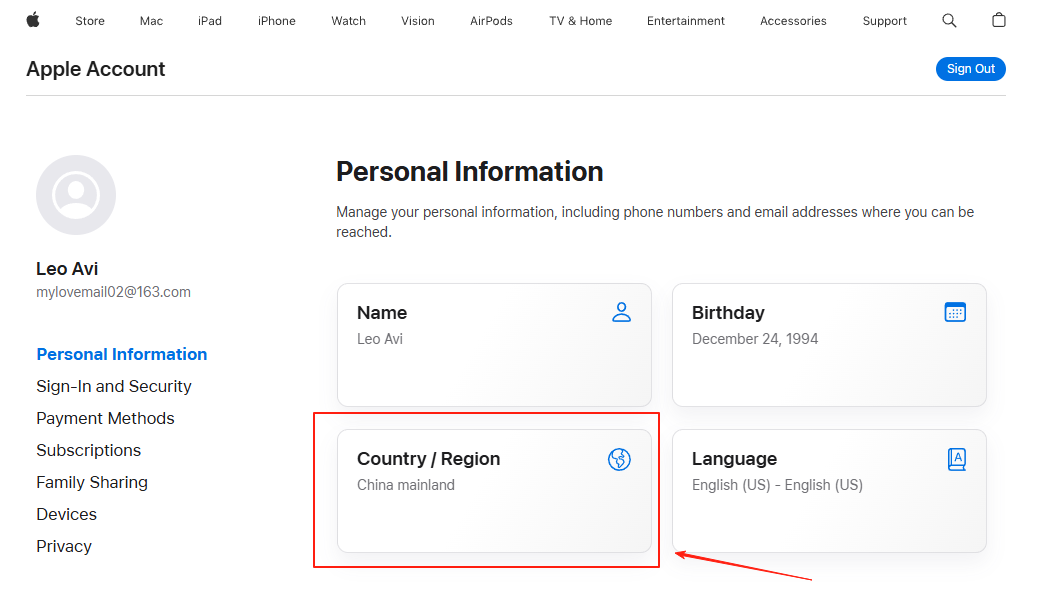
Task: Go to iPhone in navigation bar
Action: click(276, 21)
